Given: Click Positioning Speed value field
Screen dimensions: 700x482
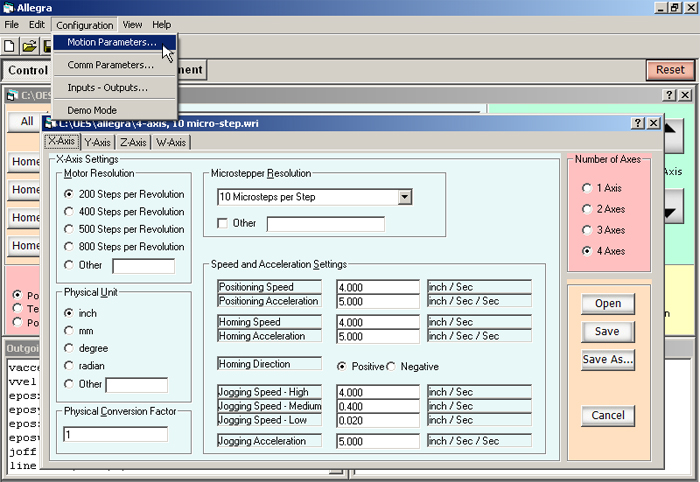Looking at the screenshot, I should (x=378, y=287).
